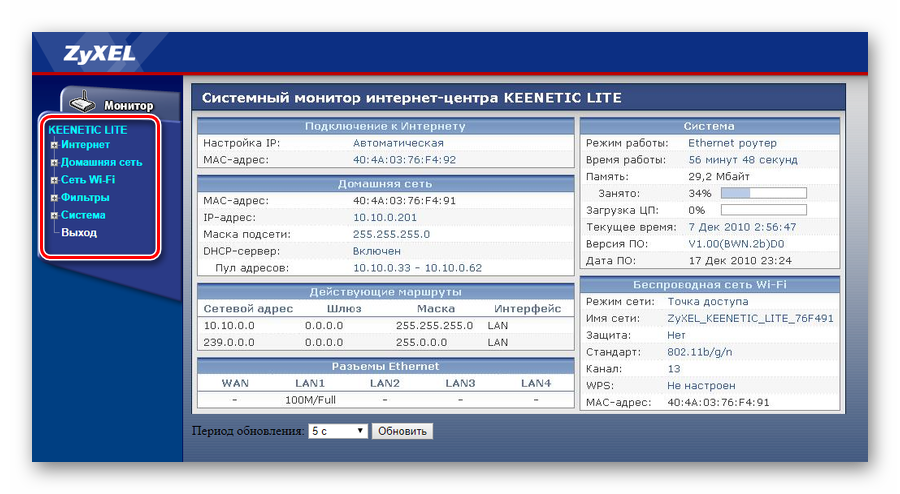
Task: Open the Период обновления dropdown
Action: pos(338,431)
